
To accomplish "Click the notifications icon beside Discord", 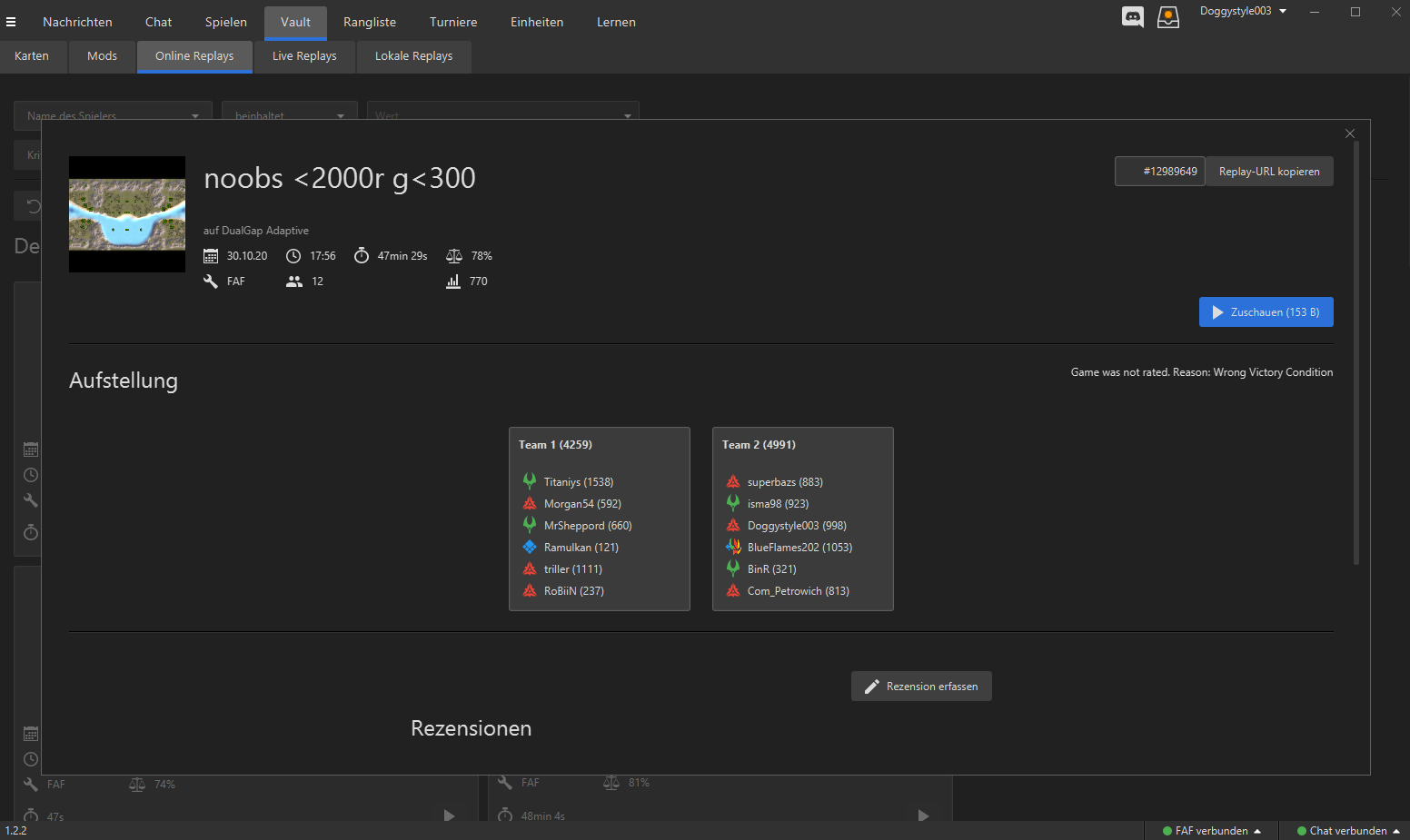I will [1168, 16].
